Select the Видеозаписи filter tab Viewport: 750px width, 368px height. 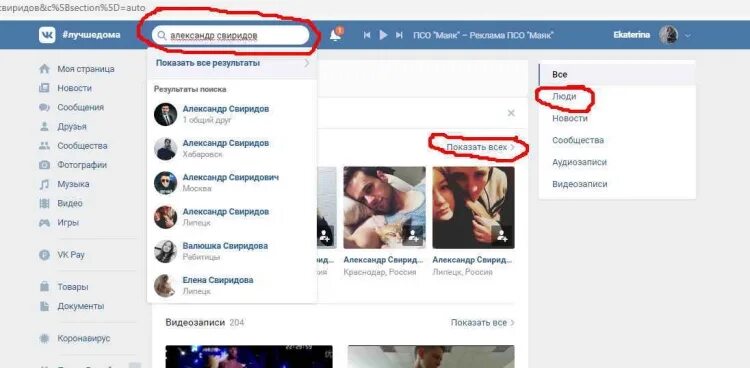pyautogui.click(x=617, y=184)
